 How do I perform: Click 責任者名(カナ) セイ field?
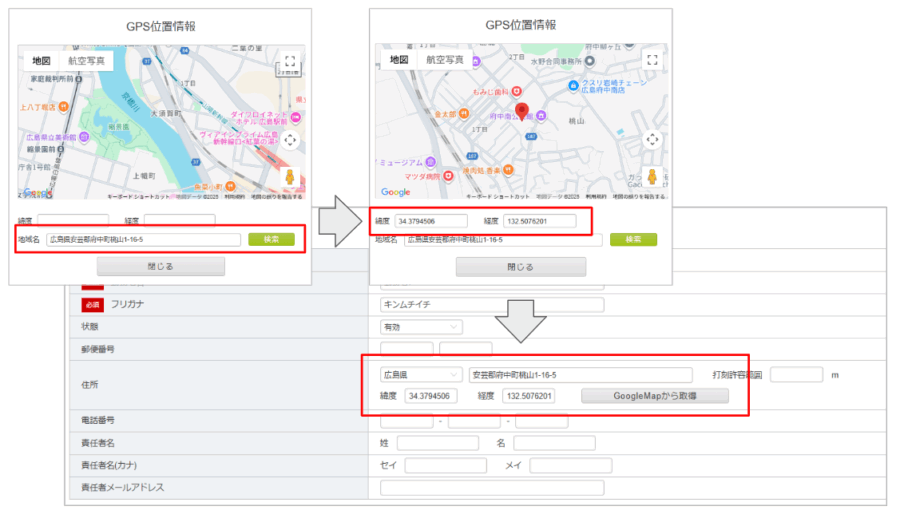(446, 465)
